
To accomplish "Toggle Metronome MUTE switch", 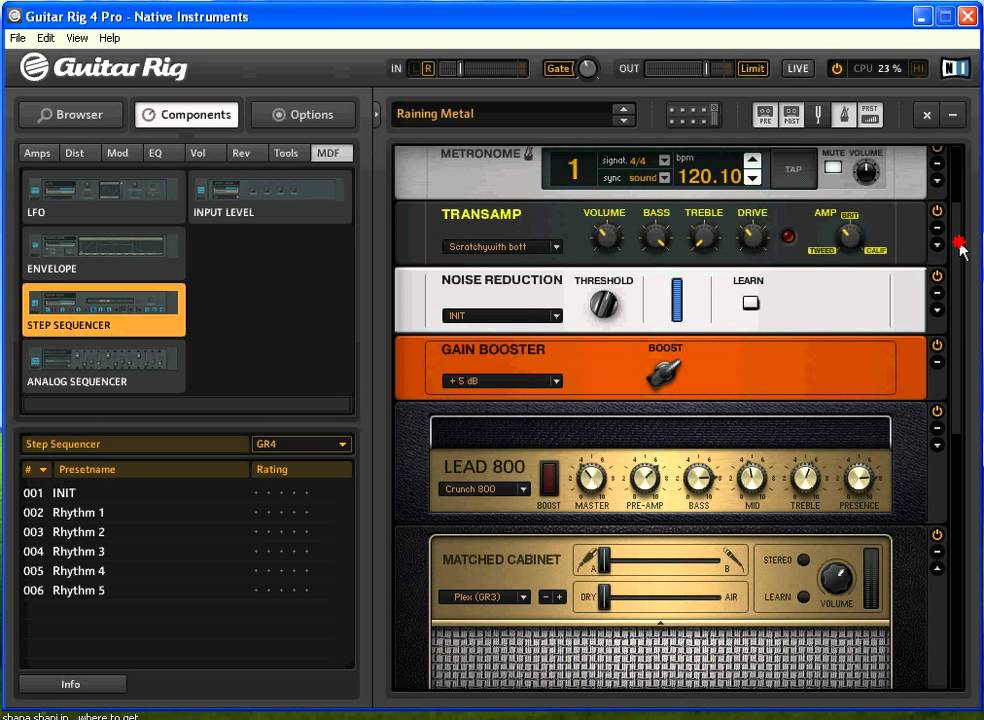I will coord(833,167).
